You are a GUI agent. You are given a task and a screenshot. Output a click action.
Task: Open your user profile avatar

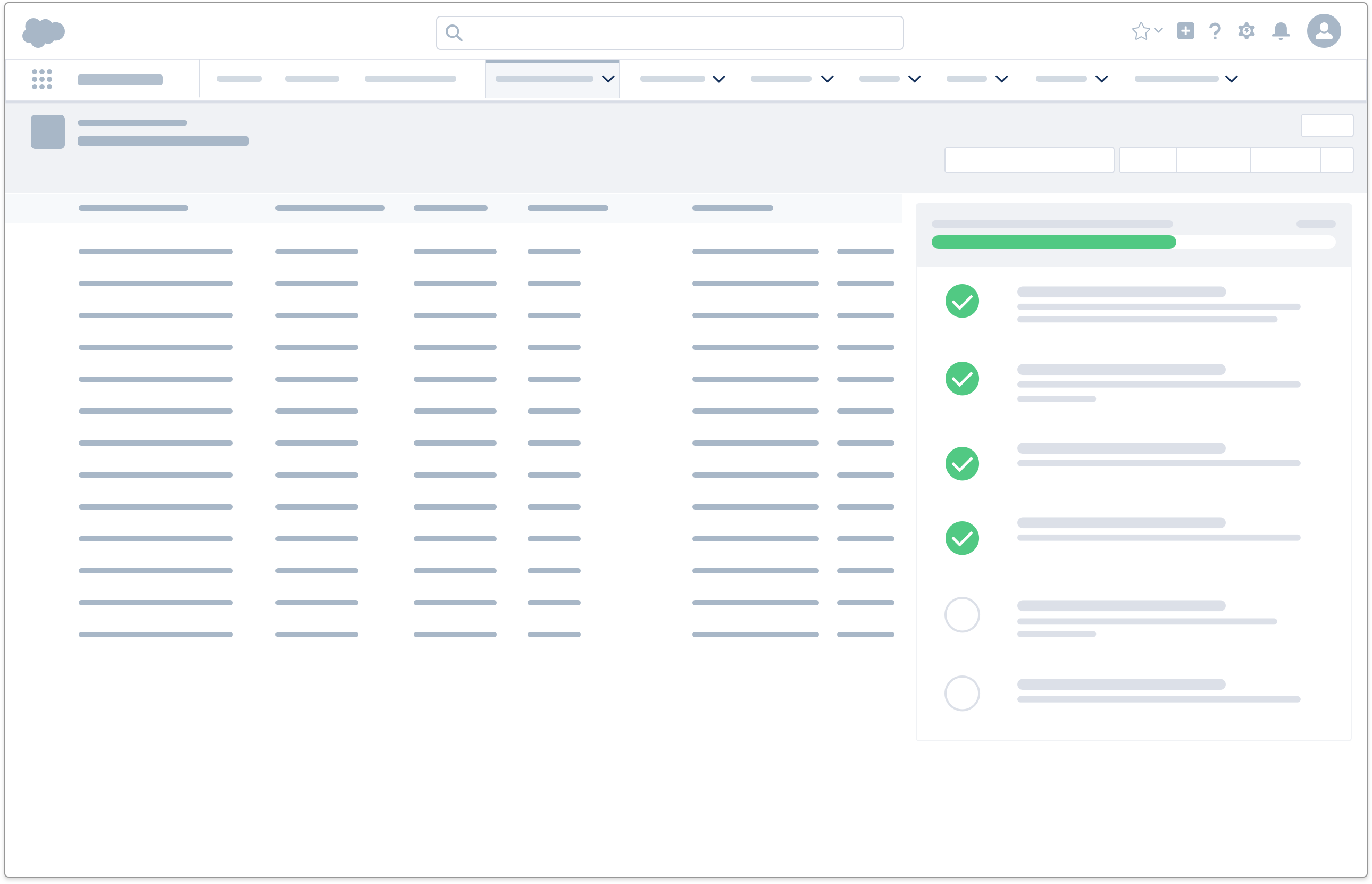1326,31
